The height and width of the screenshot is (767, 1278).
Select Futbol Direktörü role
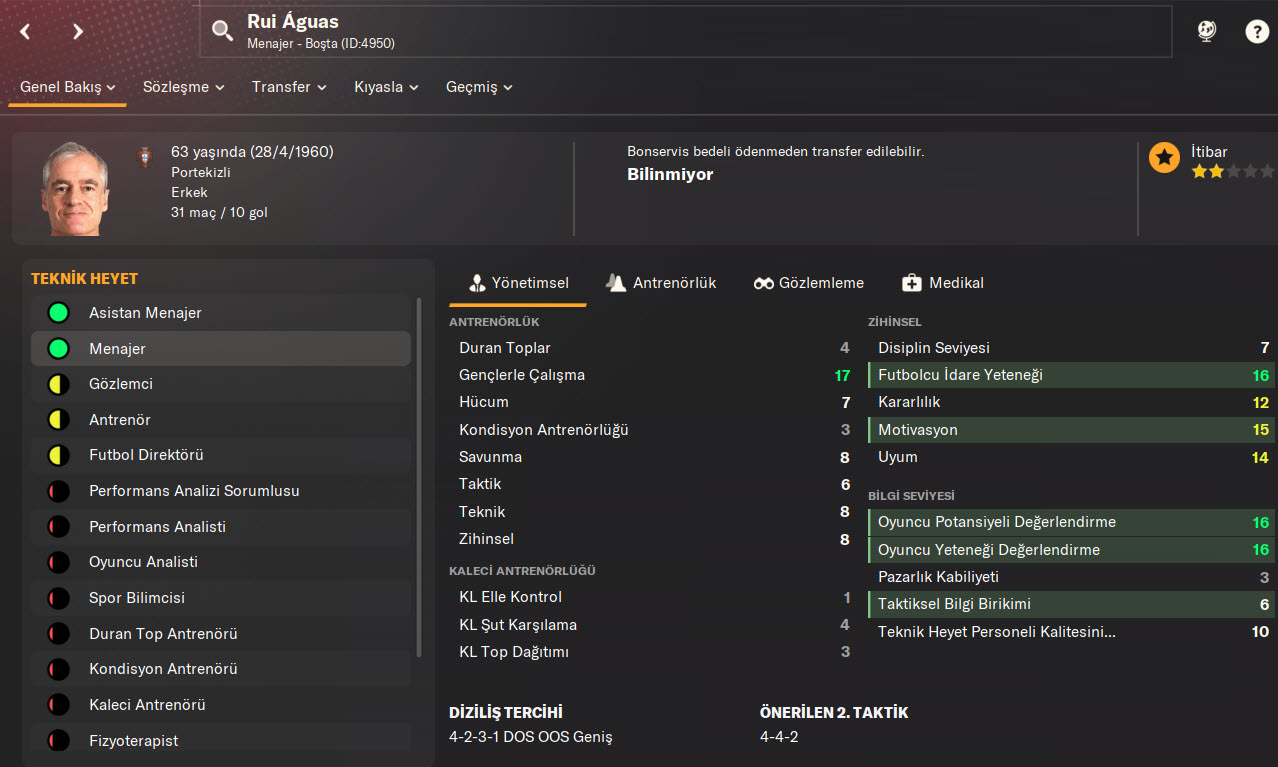point(146,455)
